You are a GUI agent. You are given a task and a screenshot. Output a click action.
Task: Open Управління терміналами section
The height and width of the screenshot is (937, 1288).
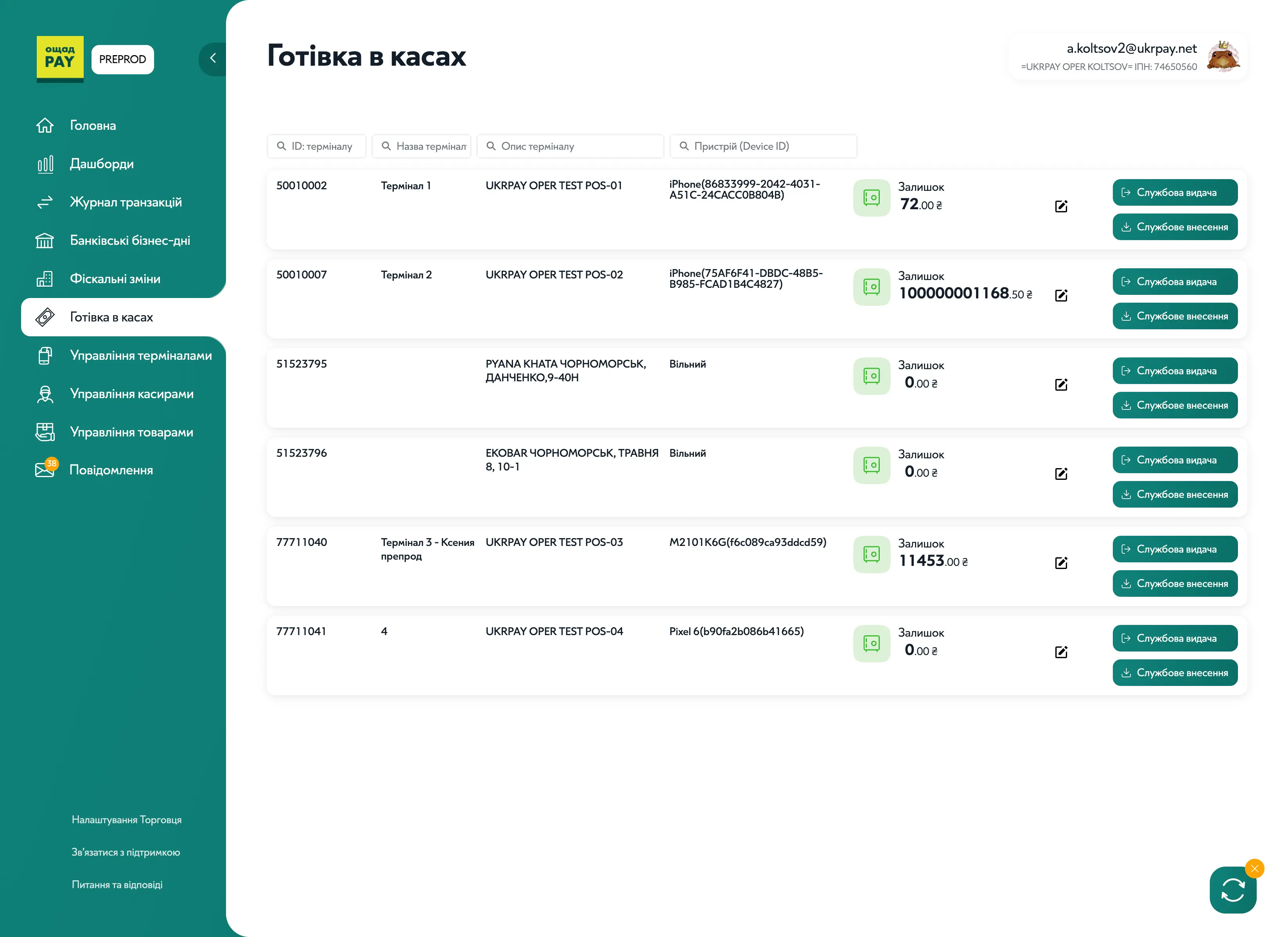(140, 355)
